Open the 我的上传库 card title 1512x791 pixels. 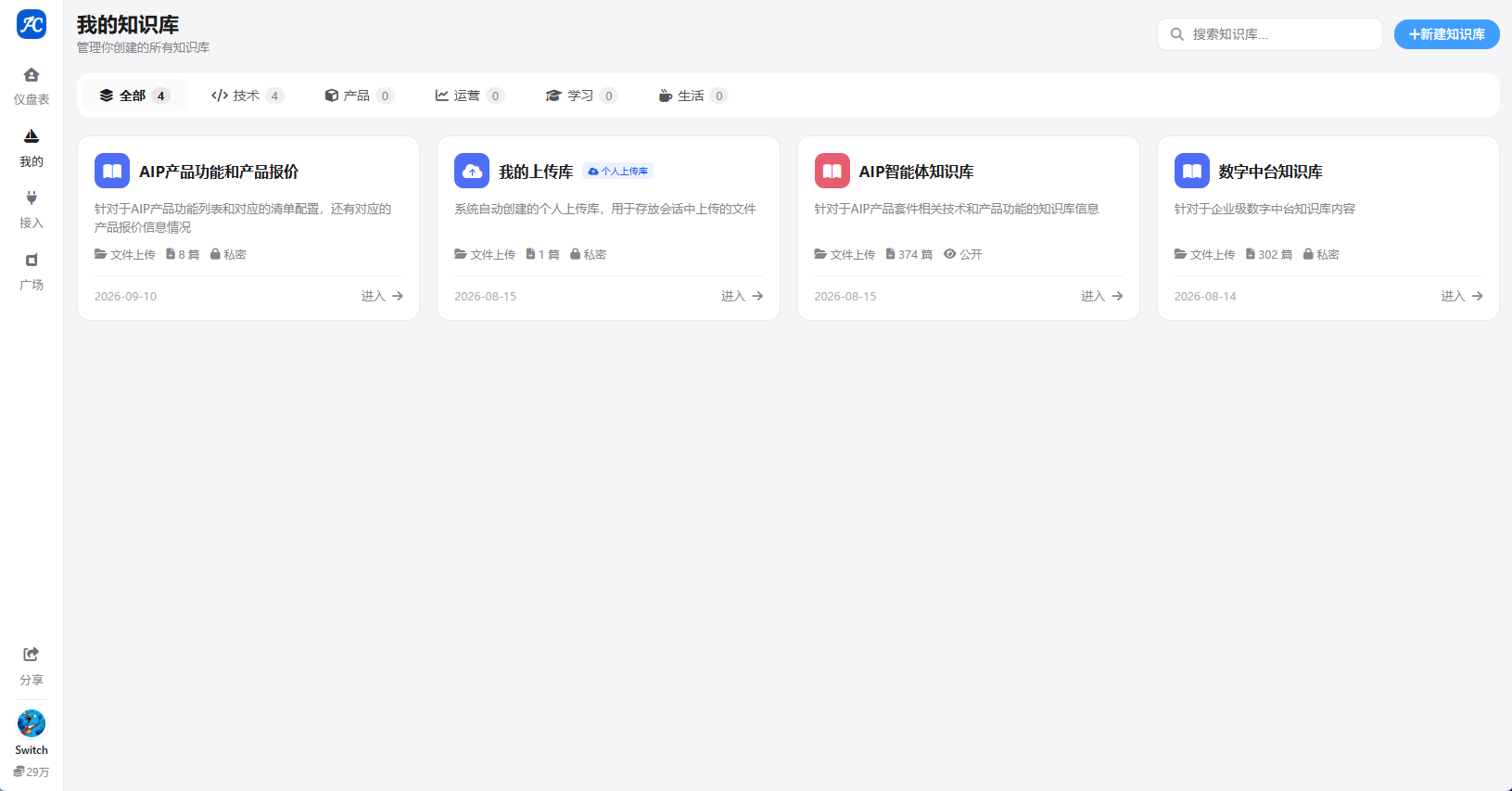[x=536, y=172]
